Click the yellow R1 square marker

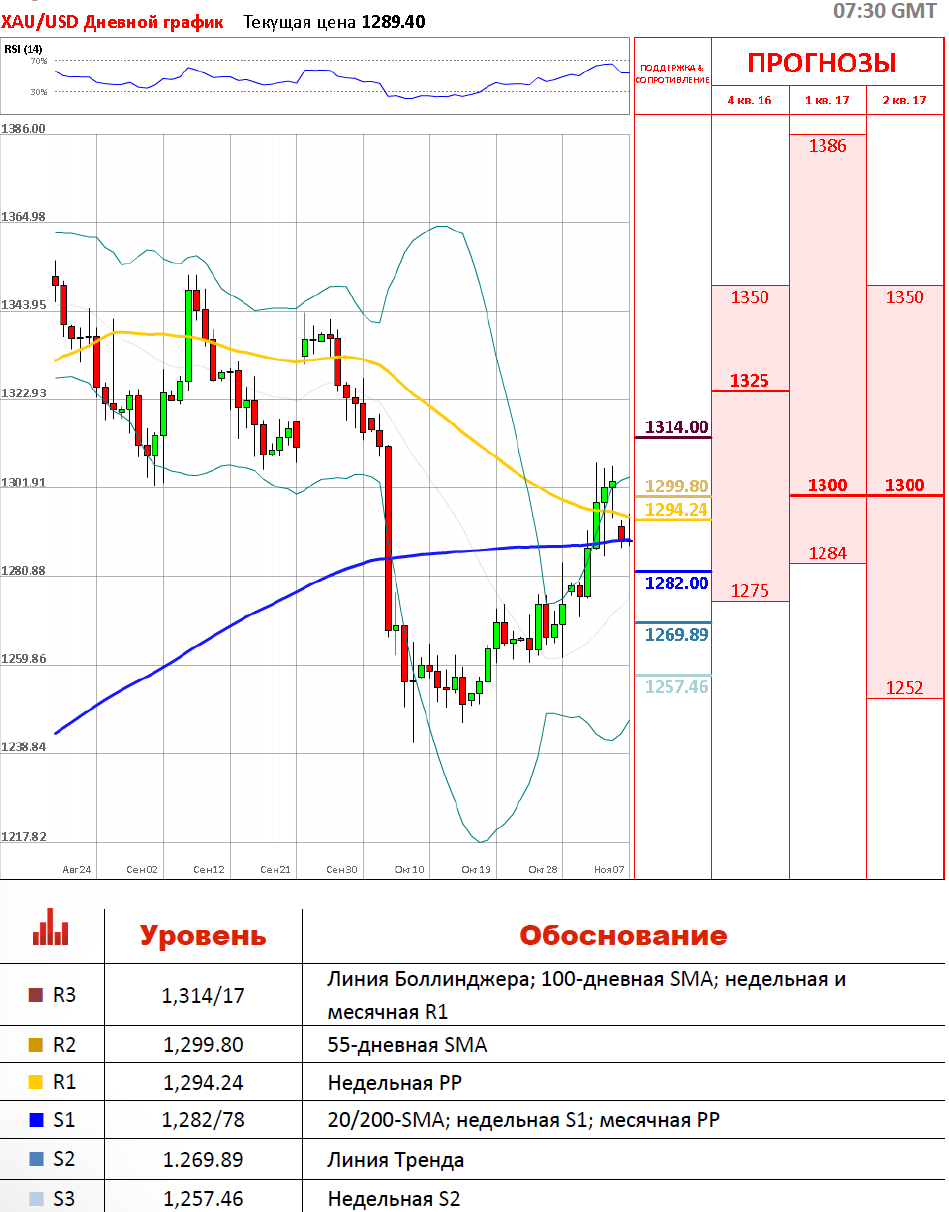point(36,1082)
